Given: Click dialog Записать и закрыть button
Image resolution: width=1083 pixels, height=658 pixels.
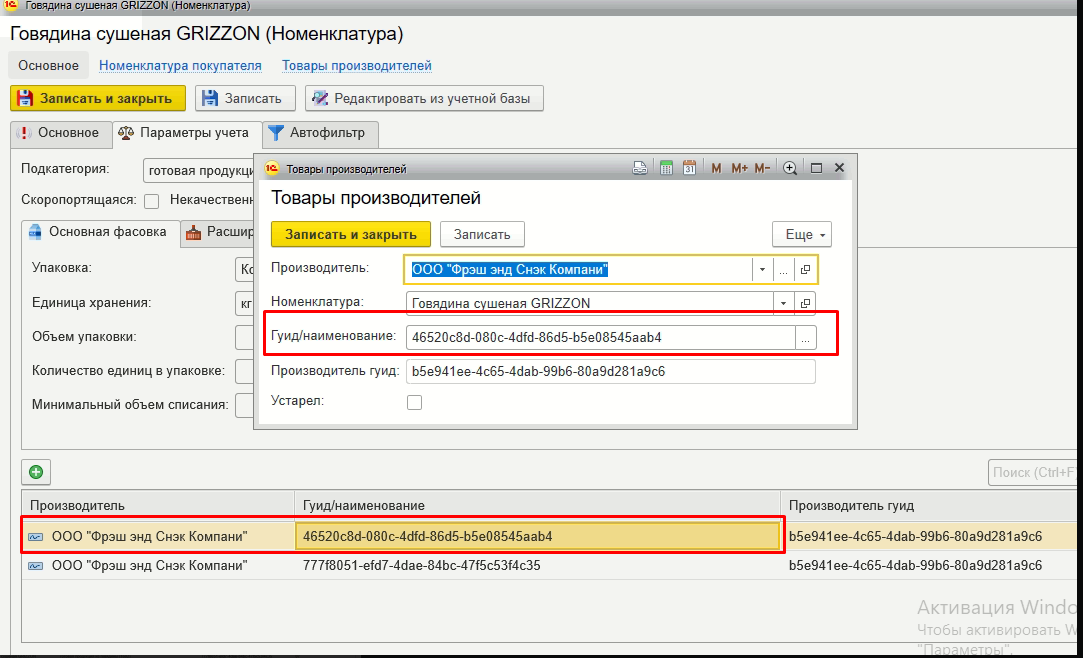Looking at the screenshot, I should point(351,234).
